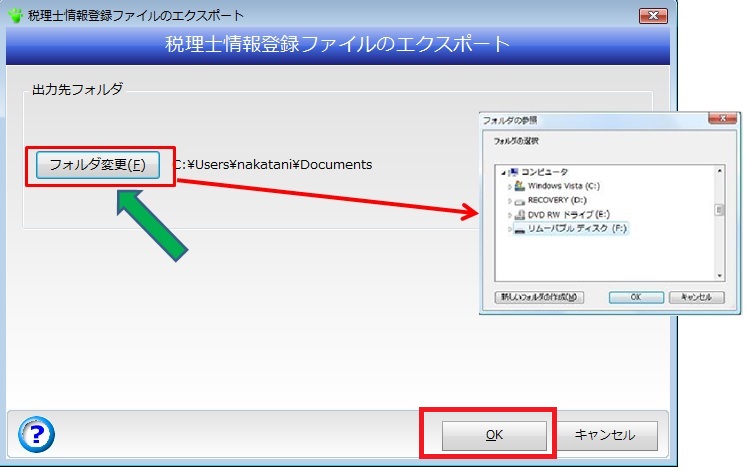Viewport: 745px width, 471px height.
Task: Expand the RECOVERY (D:) drive node
Action: pyautogui.click(x=509, y=200)
